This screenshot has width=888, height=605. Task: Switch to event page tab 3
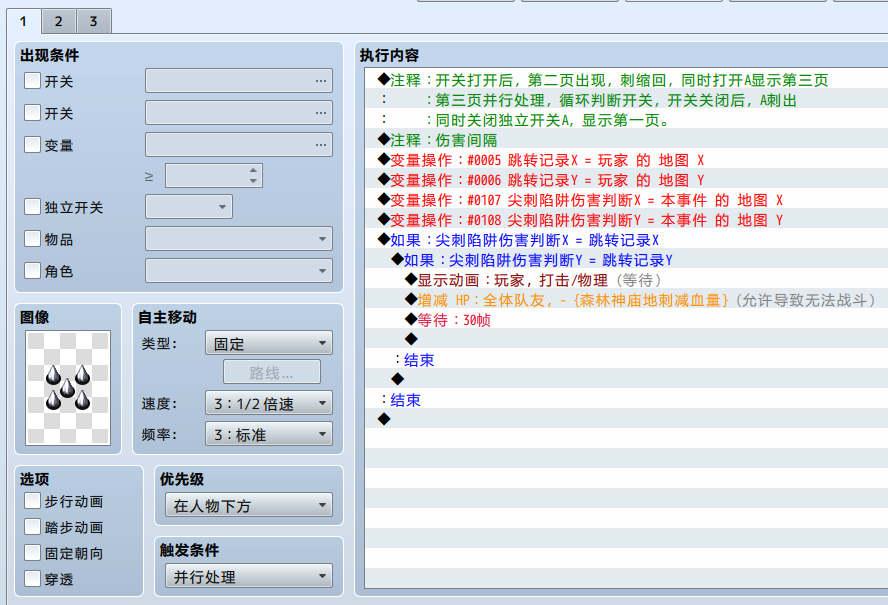click(x=93, y=22)
